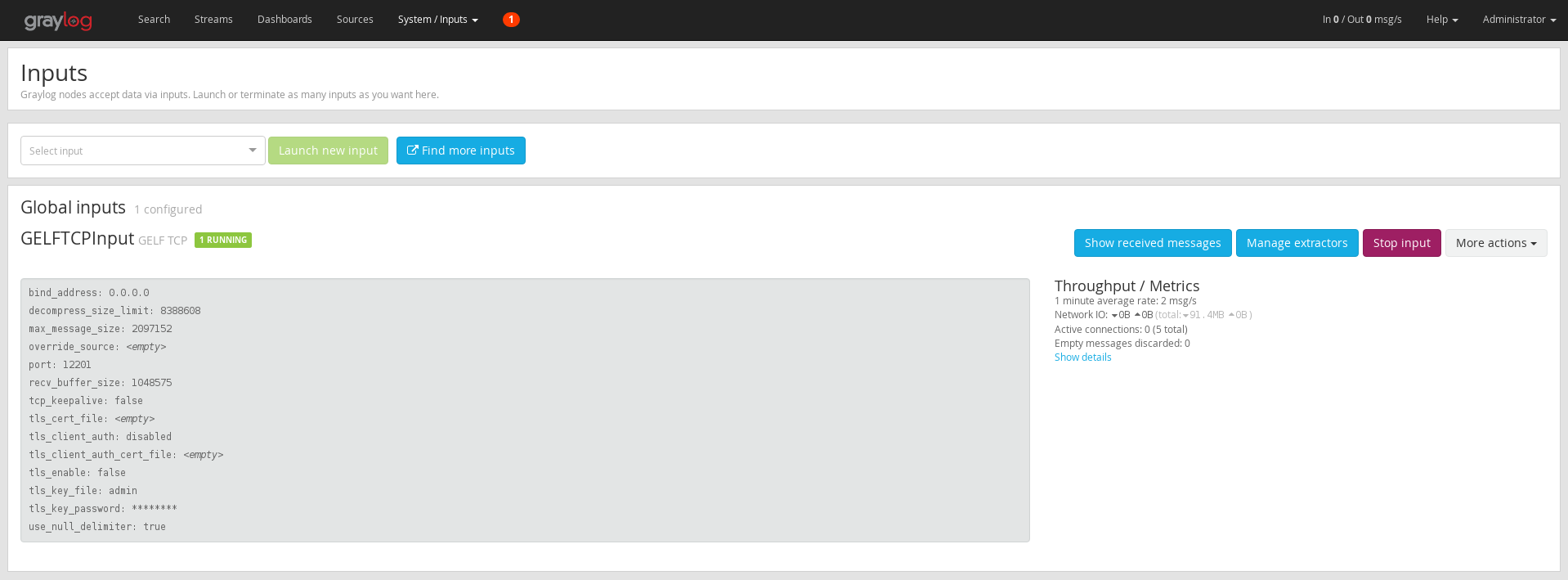Viewport: 1568px width, 580px height.
Task: Expand the System / Inputs menu
Action: point(438,20)
